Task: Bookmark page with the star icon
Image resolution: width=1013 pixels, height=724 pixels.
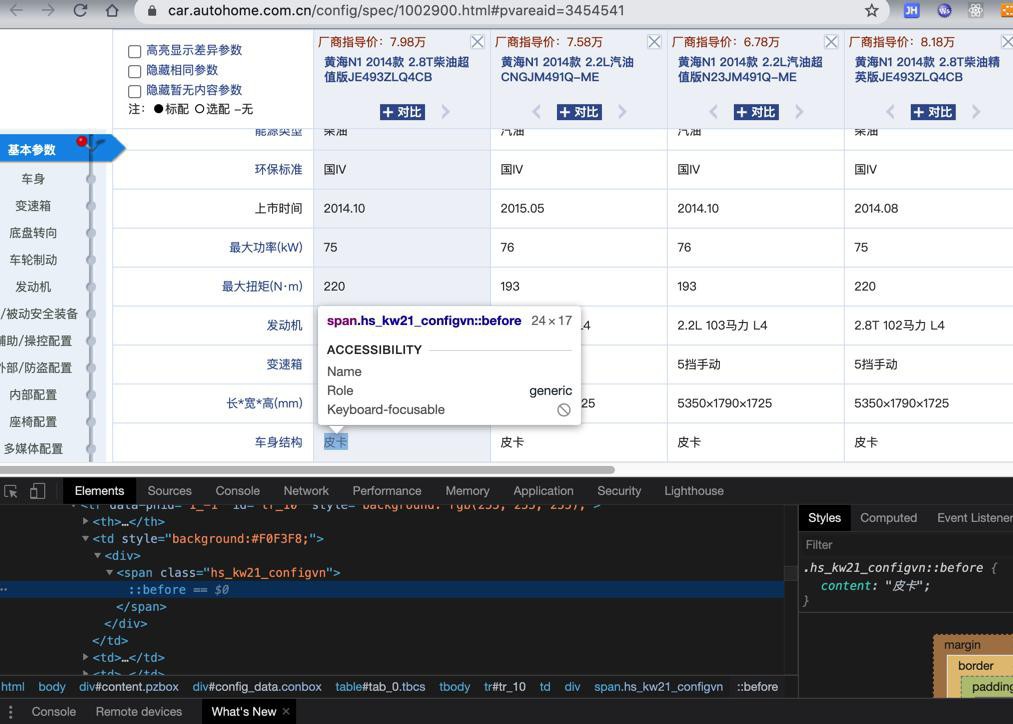Action: [x=872, y=10]
